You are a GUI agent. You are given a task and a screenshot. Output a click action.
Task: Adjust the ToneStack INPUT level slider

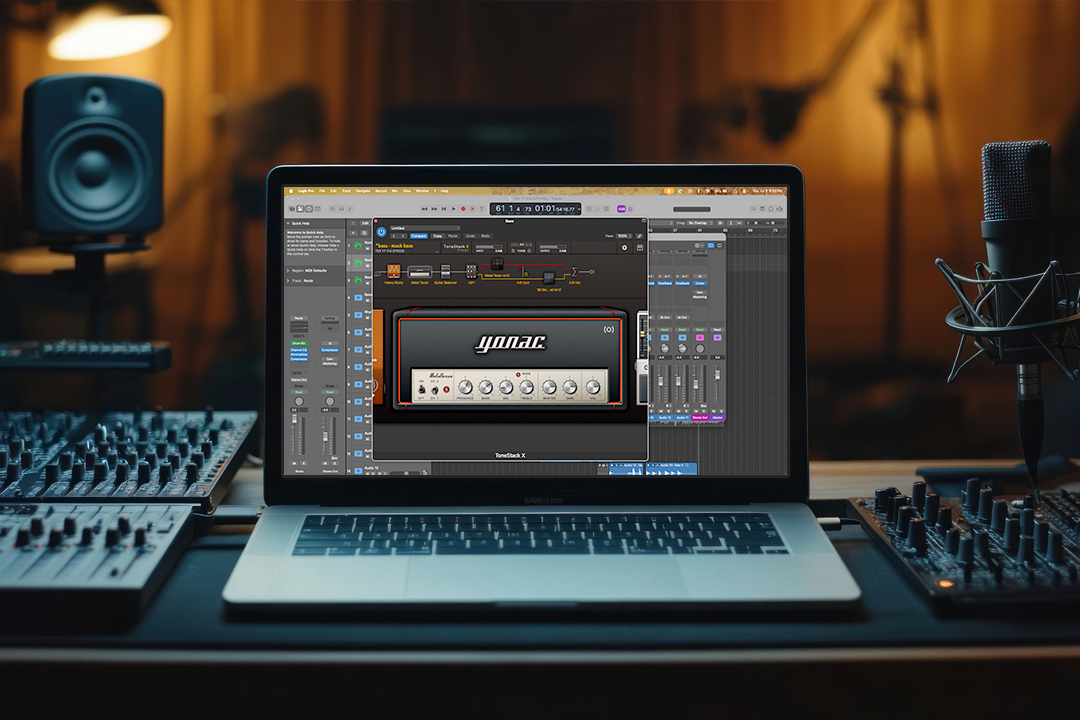pyautogui.click(x=489, y=247)
